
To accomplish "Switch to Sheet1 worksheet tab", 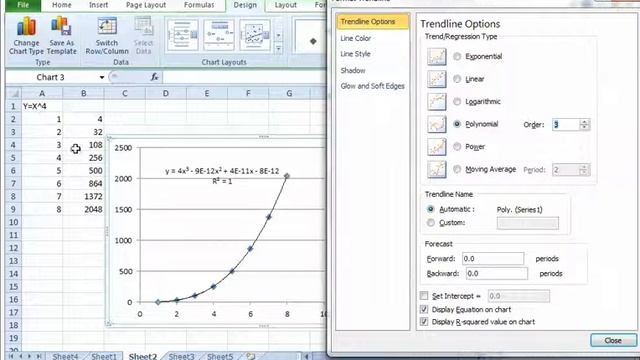I will (x=104, y=356).
